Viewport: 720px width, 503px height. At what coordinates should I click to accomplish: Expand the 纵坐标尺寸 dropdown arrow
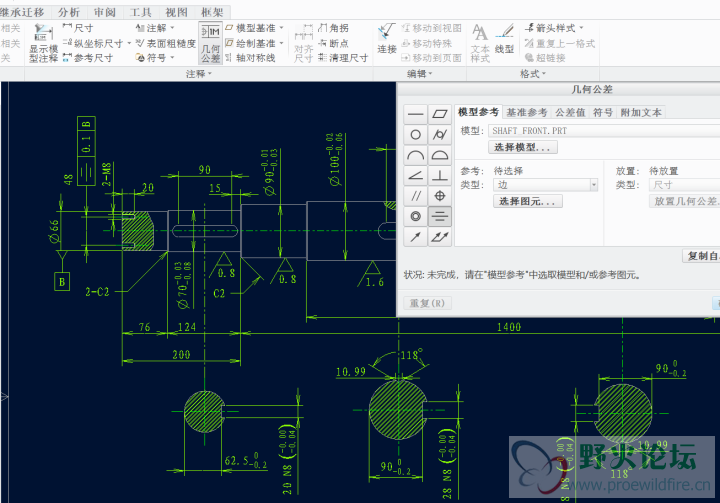(x=129, y=43)
